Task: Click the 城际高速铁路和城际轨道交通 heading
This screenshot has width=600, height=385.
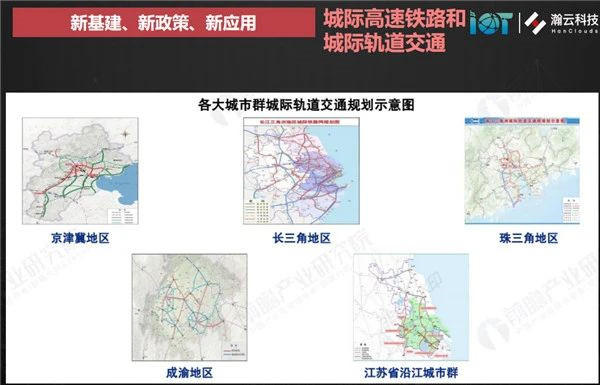Action: coord(394,31)
